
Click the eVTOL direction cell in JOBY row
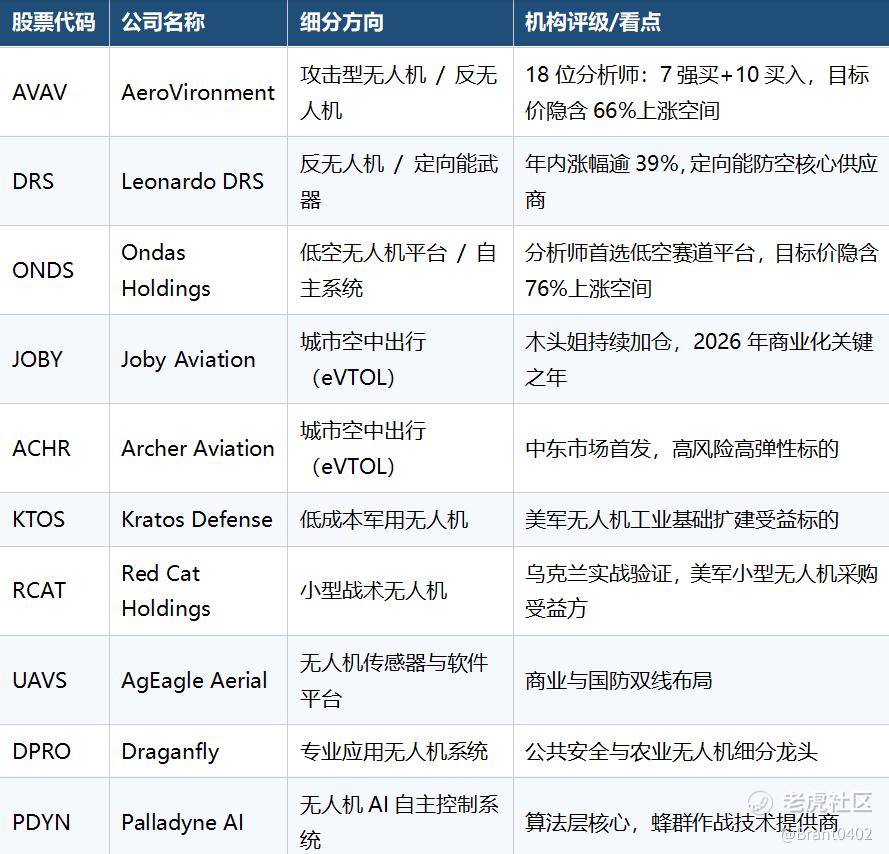(x=400, y=359)
